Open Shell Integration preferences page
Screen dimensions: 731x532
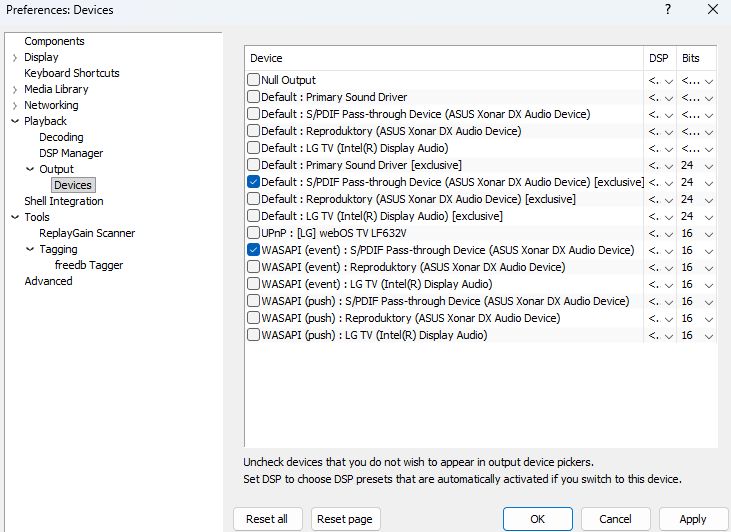[64, 201]
